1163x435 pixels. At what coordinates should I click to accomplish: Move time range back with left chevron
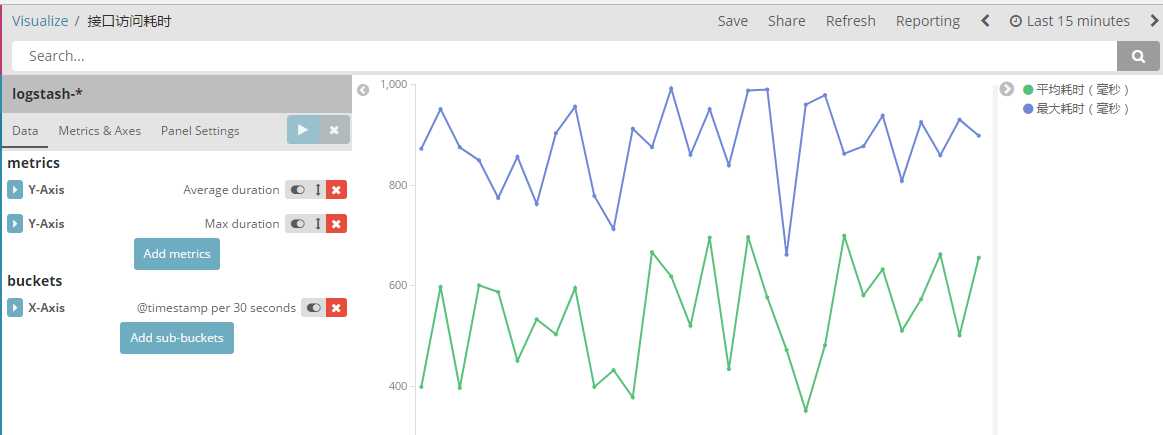985,21
